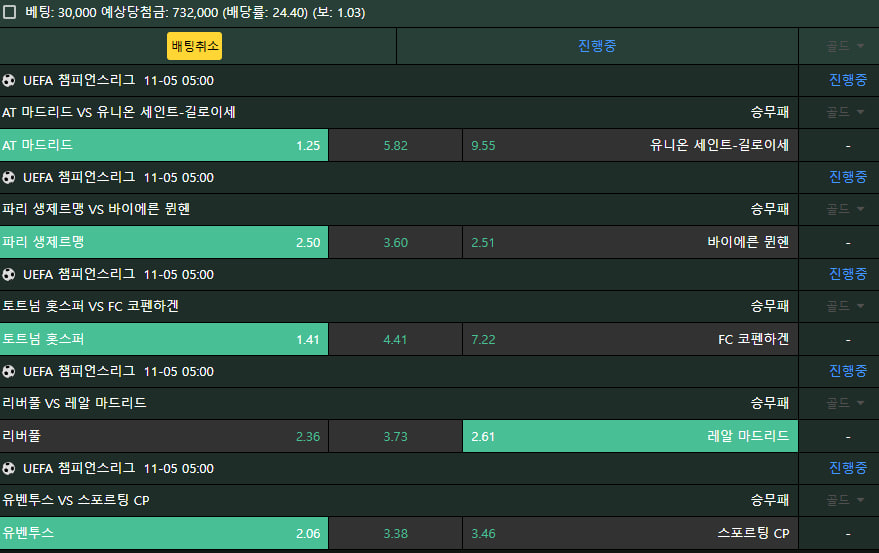Click 진행중 link for AT 마드리드 match row

[848, 80]
